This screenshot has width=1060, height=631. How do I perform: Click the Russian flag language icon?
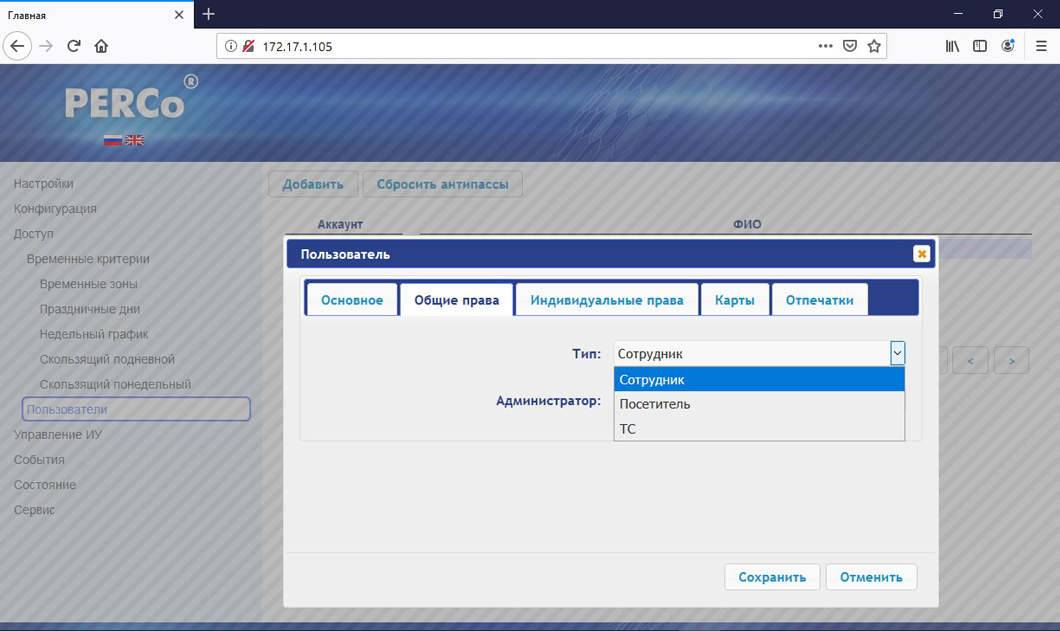click(113, 141)
